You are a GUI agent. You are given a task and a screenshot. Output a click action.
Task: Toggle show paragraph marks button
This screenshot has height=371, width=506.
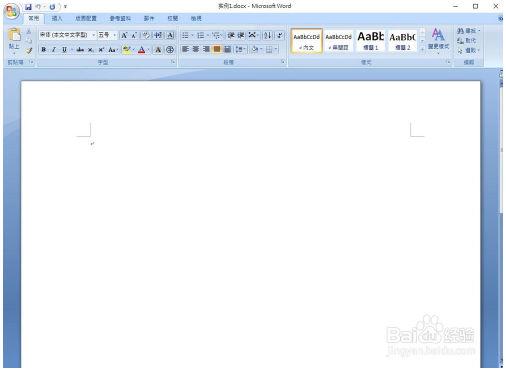pos(280,35)
